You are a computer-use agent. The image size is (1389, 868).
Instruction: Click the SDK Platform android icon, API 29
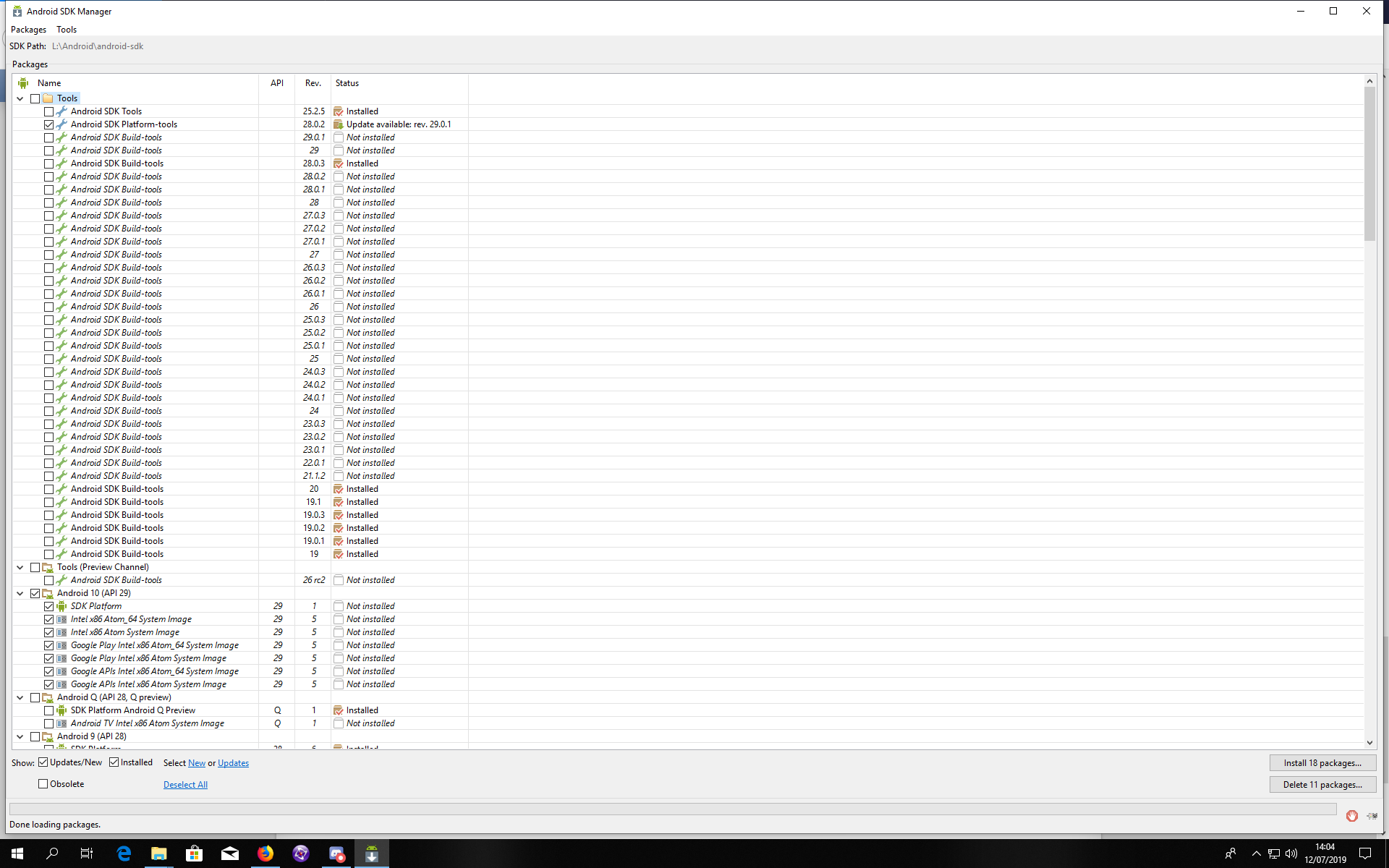pyautogui.click(x=61, y=606)
